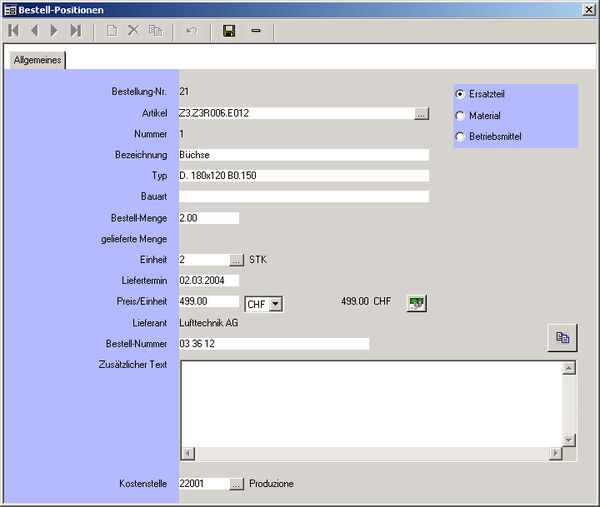Go to the next record
Screen dimensions: 600x507
54,31
